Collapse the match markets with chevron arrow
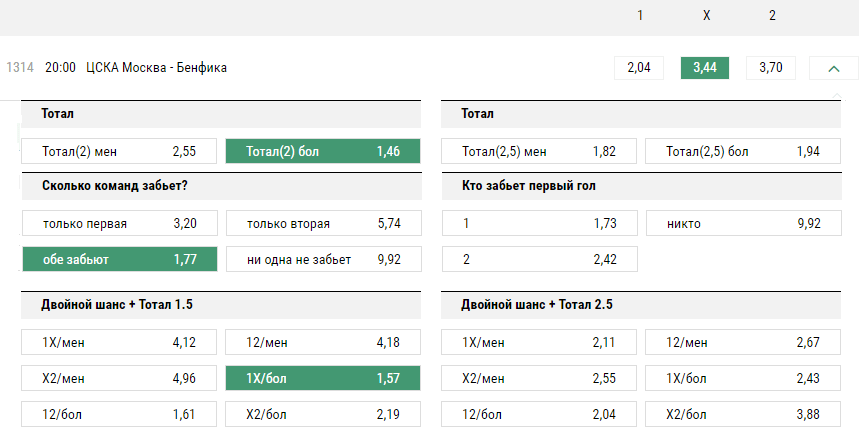The image size is (863, 441). click(833, 68)
